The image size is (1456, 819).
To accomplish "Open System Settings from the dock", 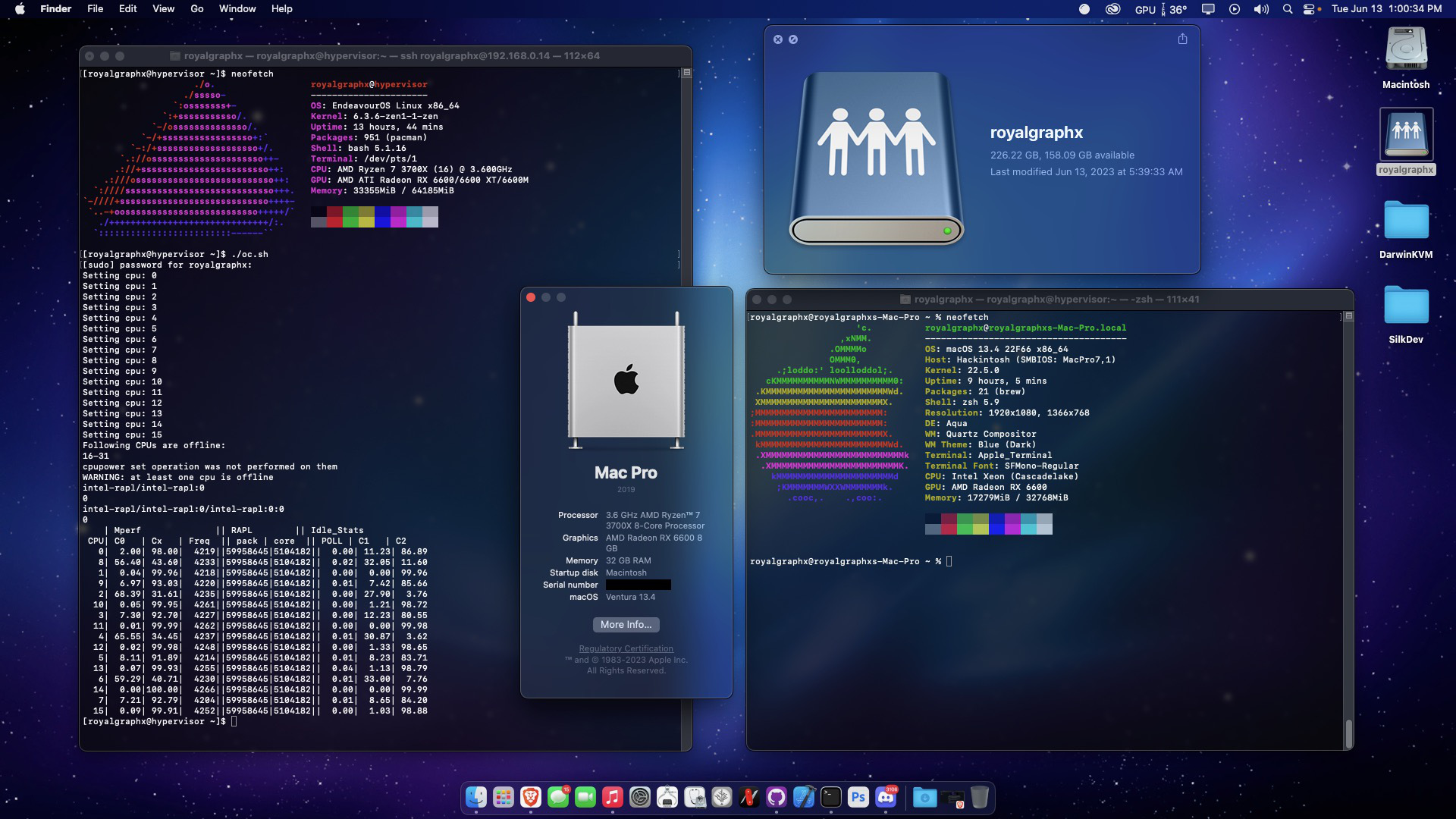I will 640,797.
